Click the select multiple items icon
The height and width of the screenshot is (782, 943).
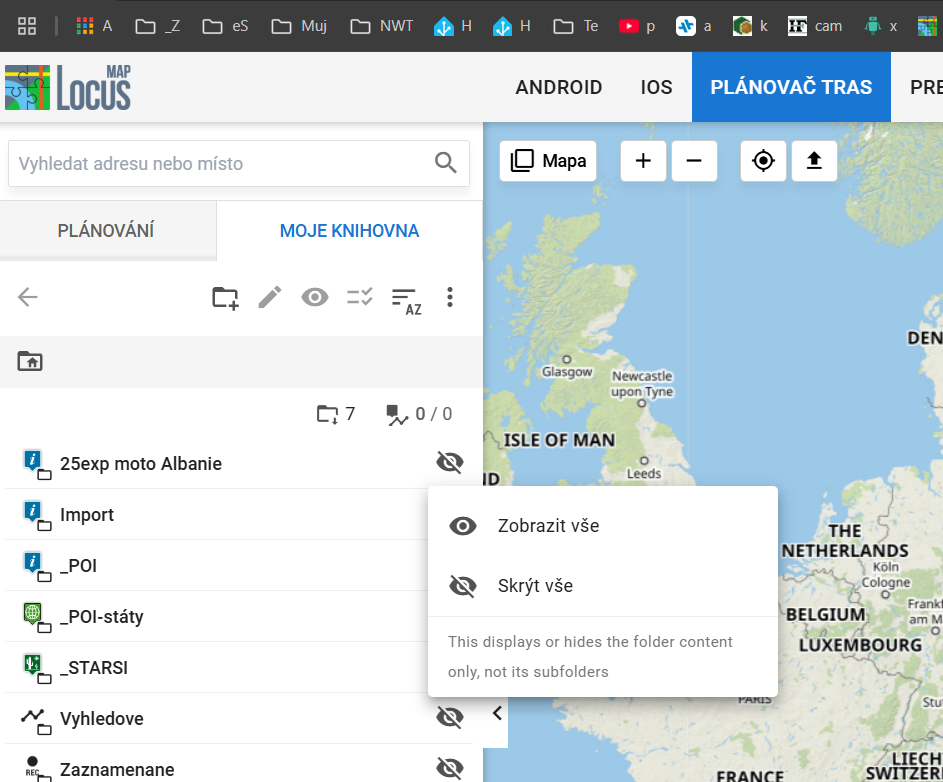point(360,297)
